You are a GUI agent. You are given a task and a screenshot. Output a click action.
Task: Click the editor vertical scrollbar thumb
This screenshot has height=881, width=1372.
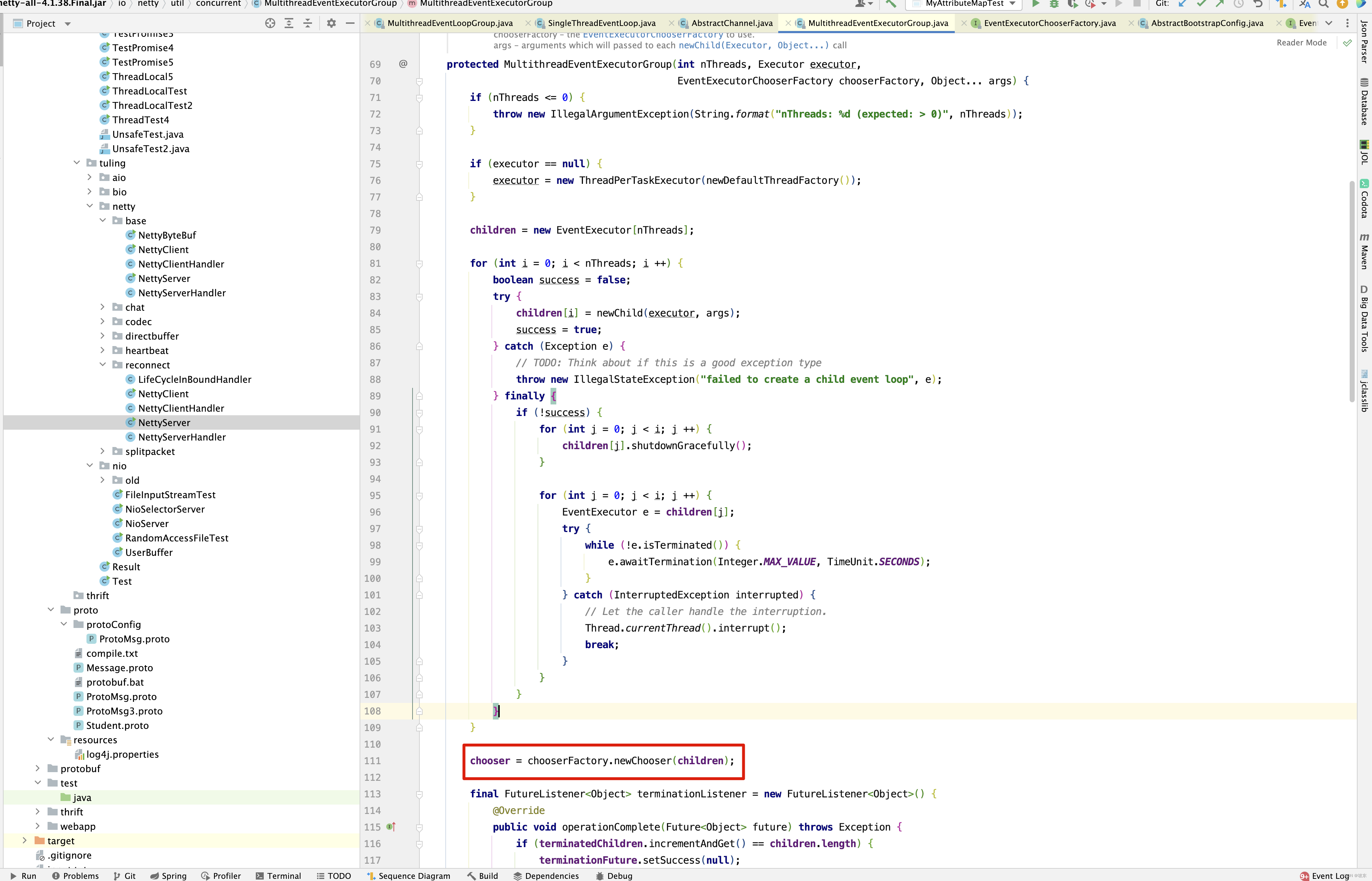[1351, 292]
